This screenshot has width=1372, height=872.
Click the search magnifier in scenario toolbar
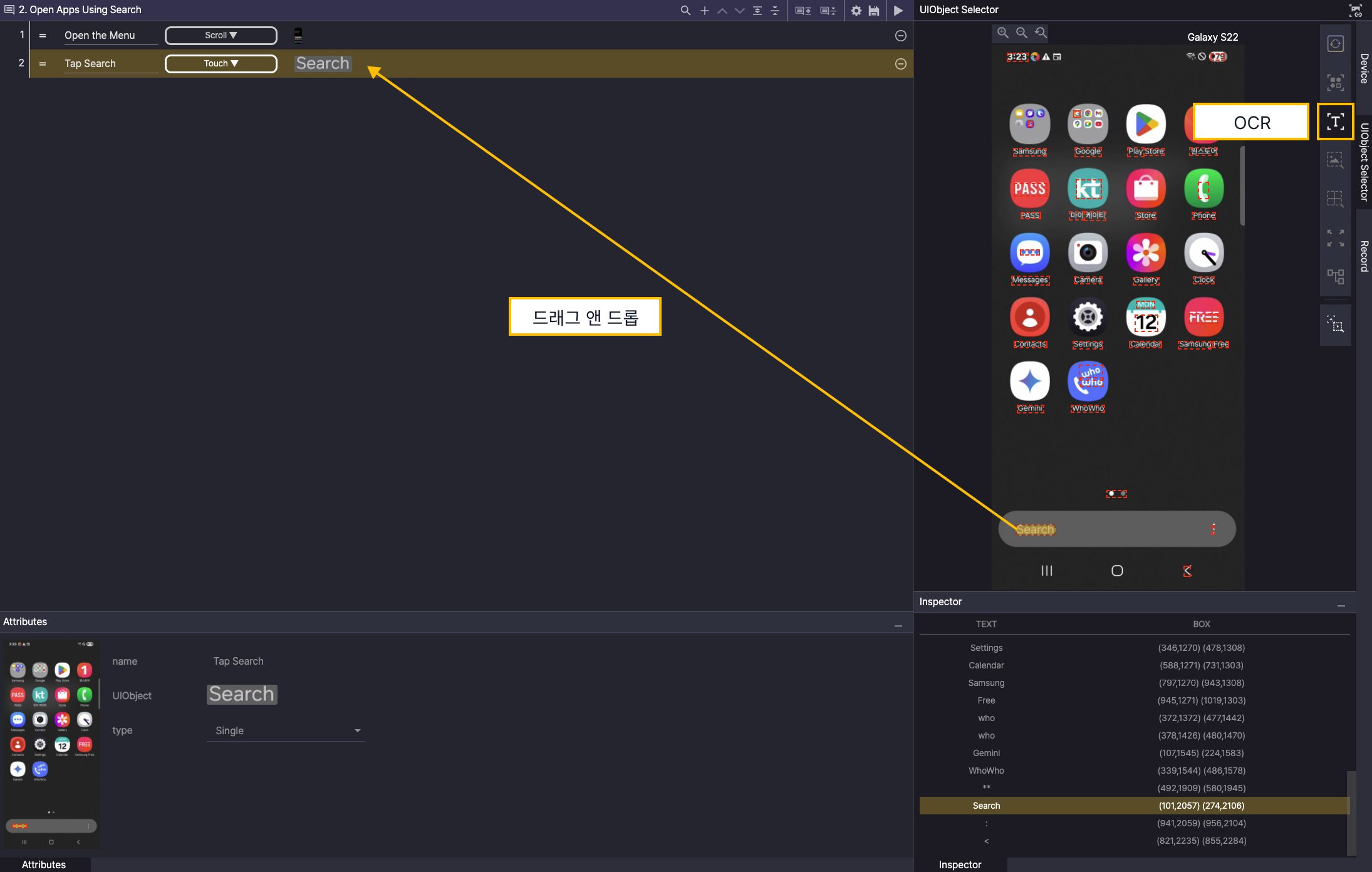click(685, 10)
